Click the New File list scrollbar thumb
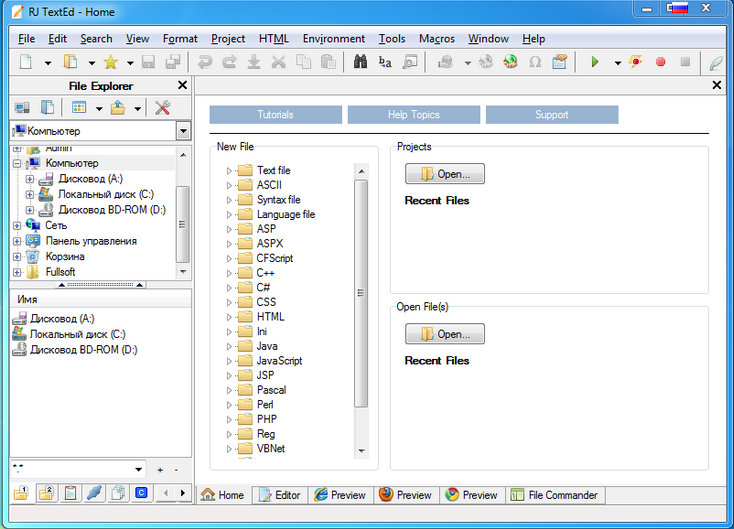This screenshot has width=734, height=529. [x=361, y=293]
